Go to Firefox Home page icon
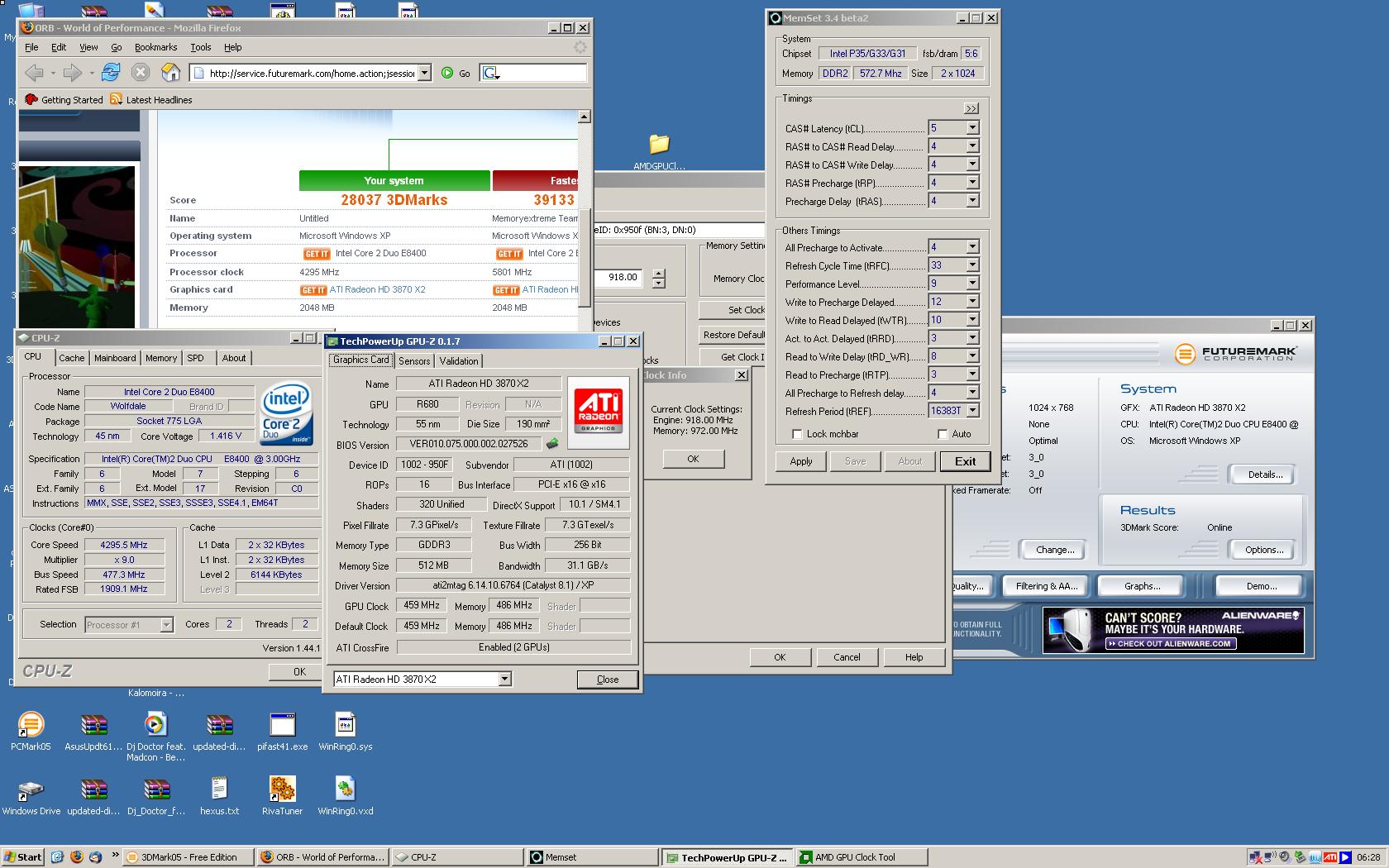 (170, 73)
